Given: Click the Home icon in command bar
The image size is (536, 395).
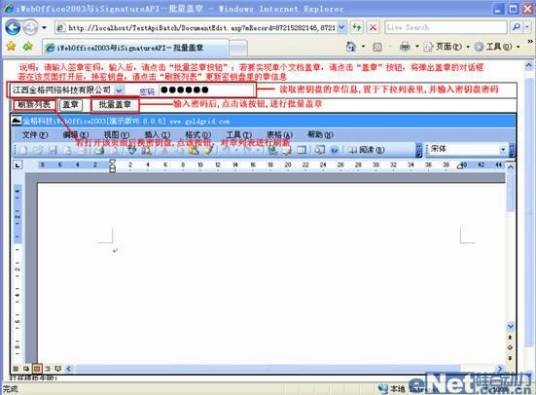Looking at the screenshot, I should [351, 46].
